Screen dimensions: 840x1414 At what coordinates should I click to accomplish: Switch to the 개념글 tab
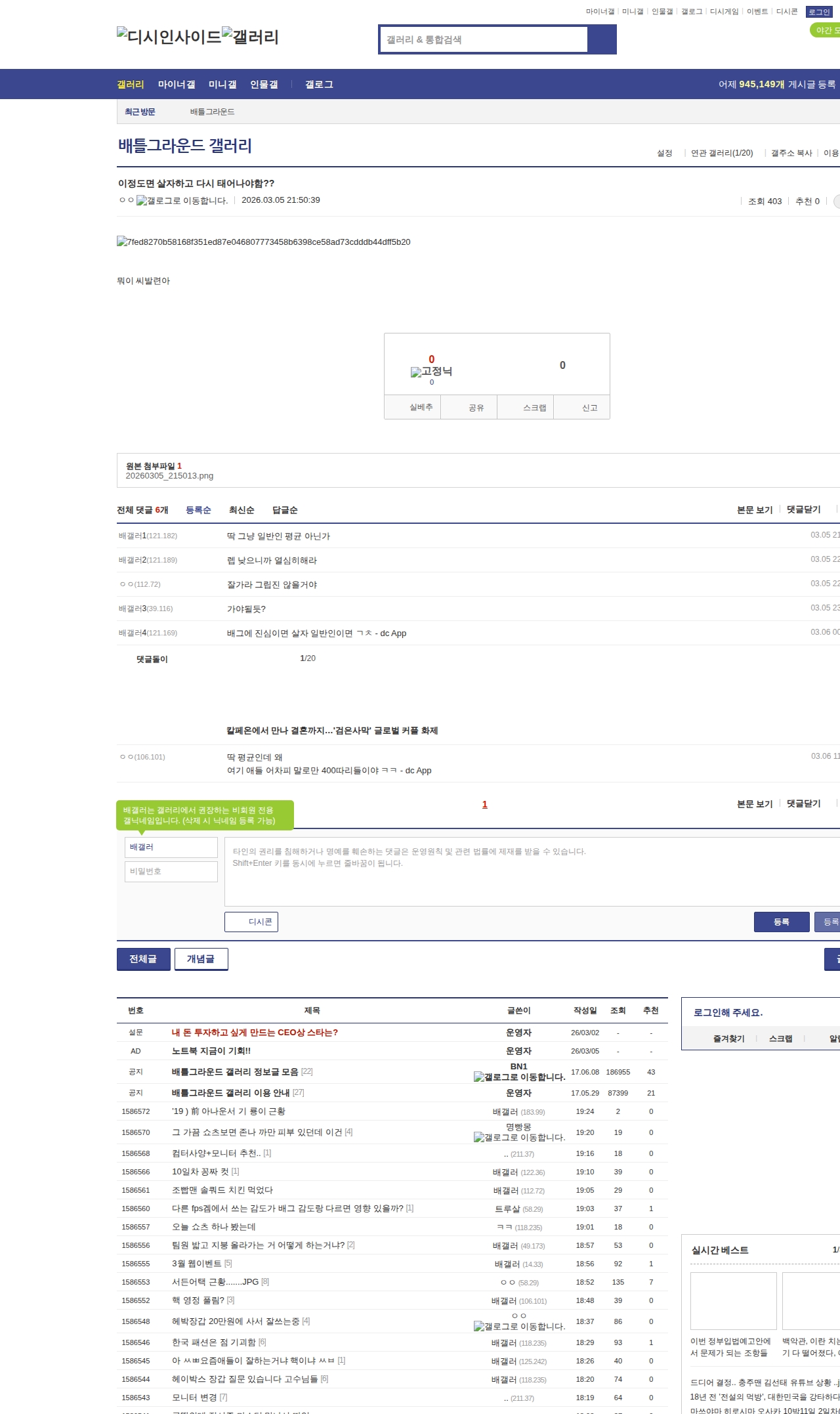pos(201,959)
